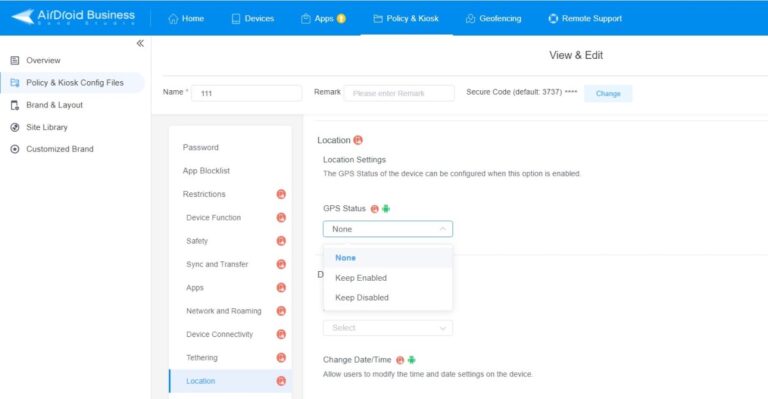This screenshot has width=768, height=399.
Task: Click the Name input field
Action: [246, 93]
